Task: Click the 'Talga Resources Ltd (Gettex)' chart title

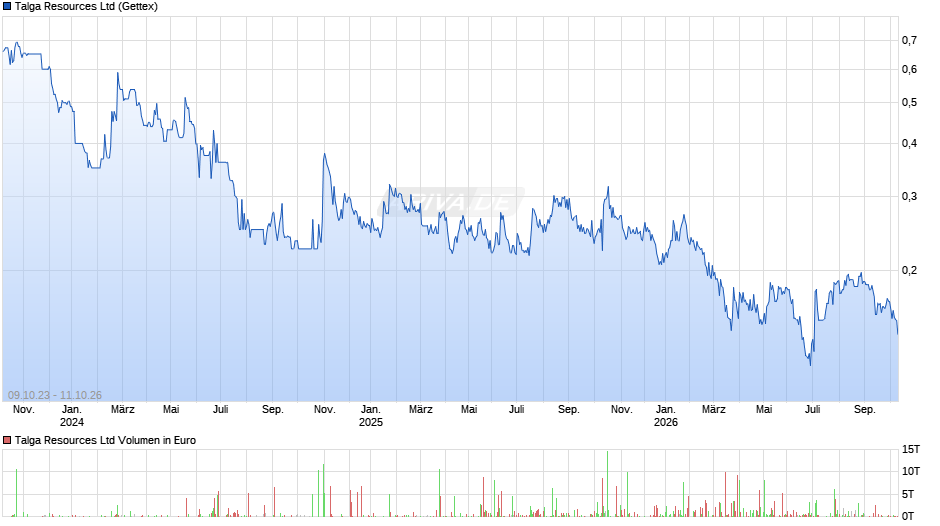Action: (x=86, y=7)
